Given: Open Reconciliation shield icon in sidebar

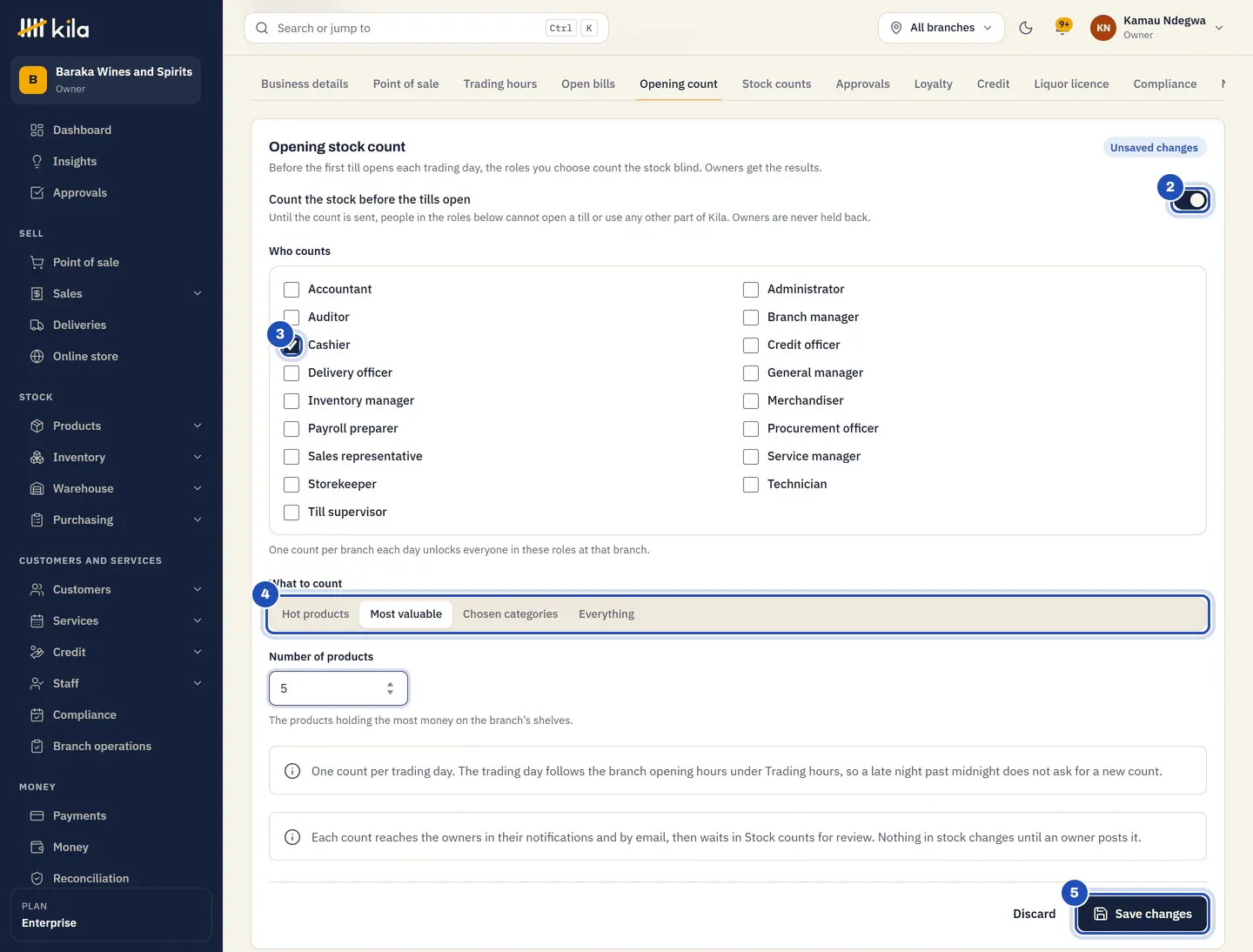Looking at the screenshot, I should [x=37, y=878].
